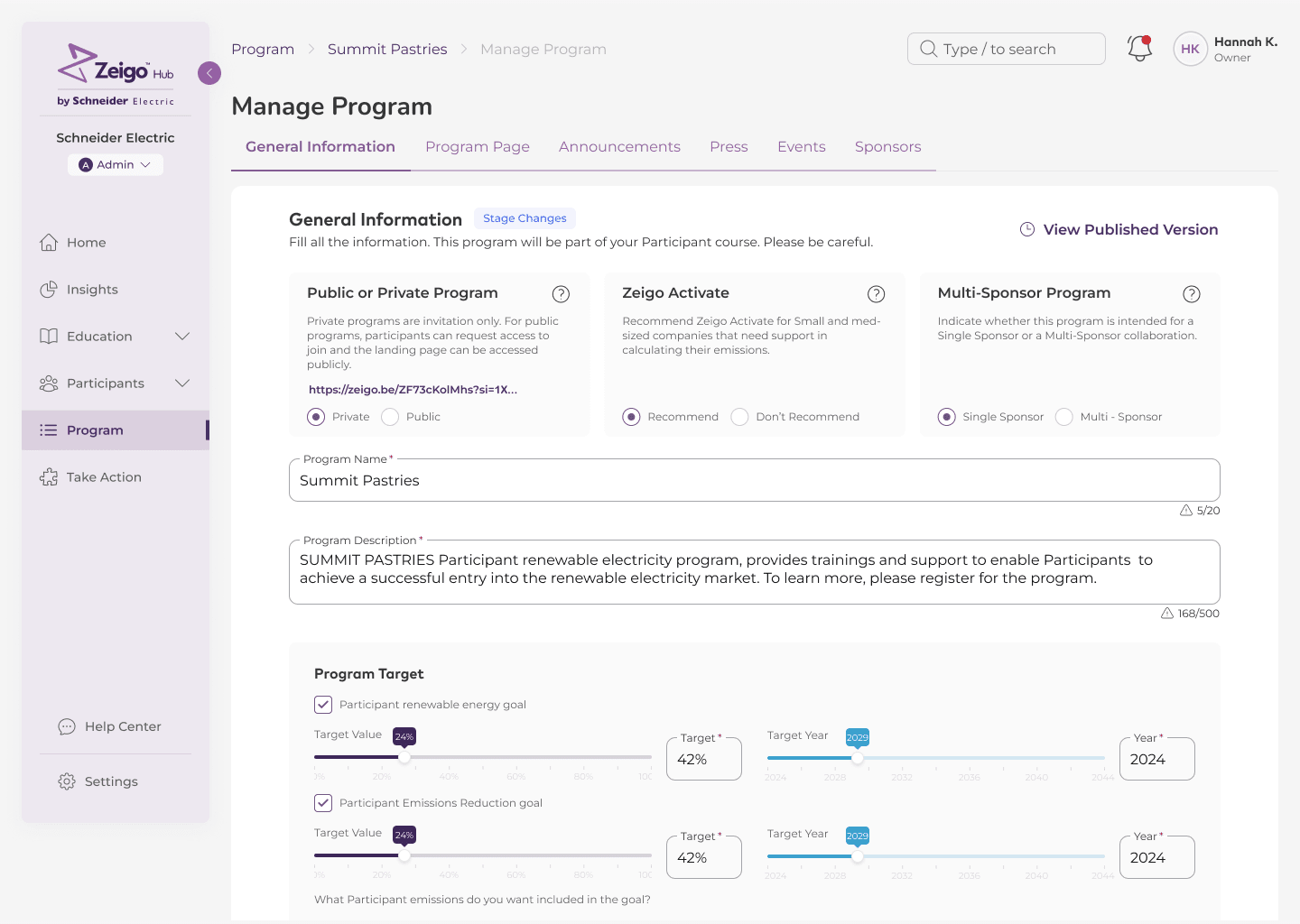Open the Press tab
The image size is (1300, 924).
pyautogui.click(x=729, y=147)
